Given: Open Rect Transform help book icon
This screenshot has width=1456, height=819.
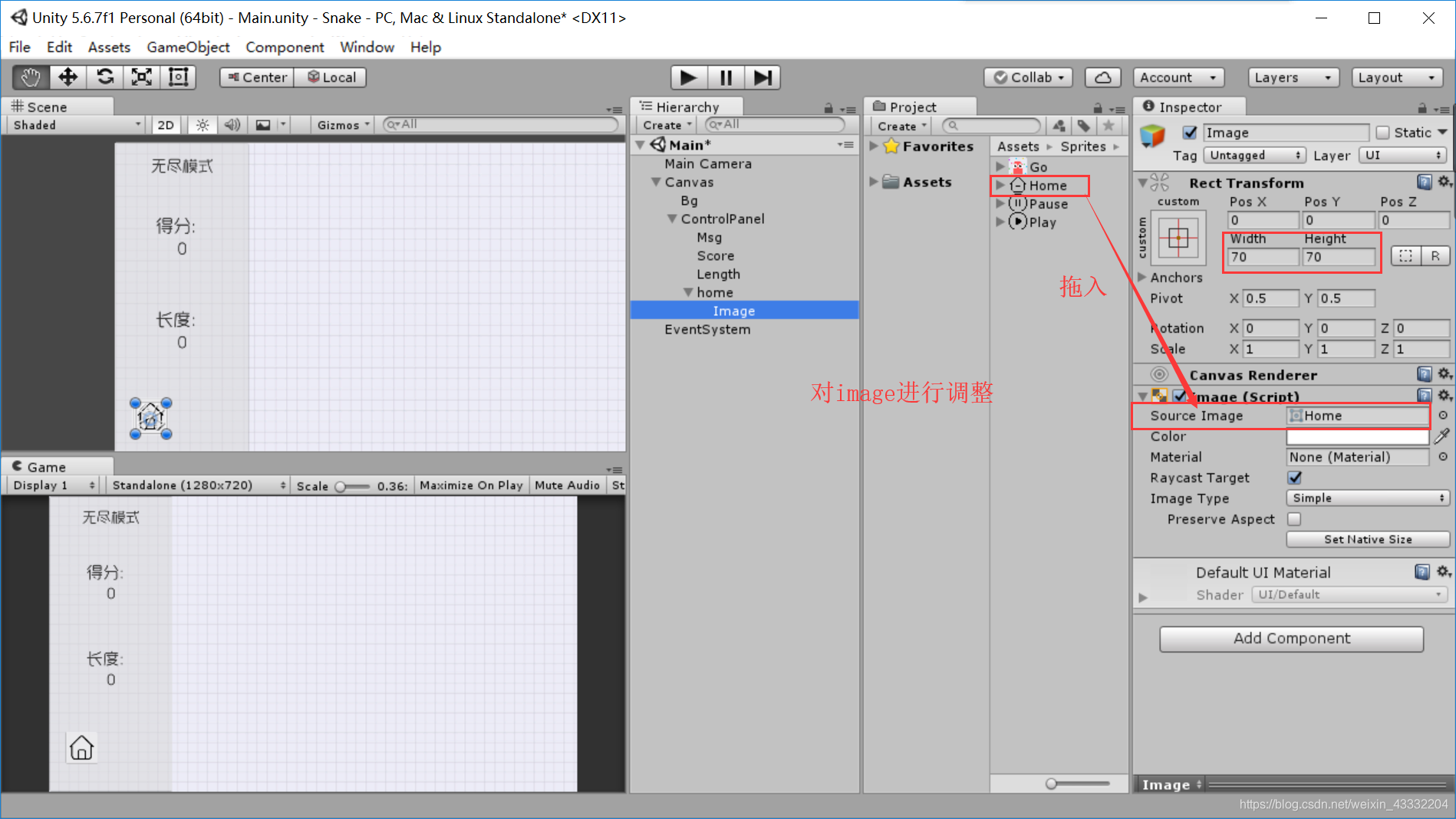Looking at the screenshot, I should tap(1425, 182).
